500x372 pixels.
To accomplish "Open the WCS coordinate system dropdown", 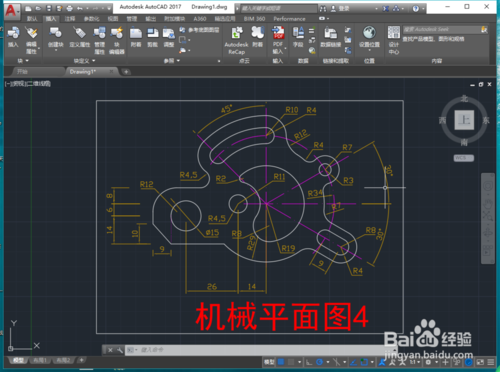I will tap(464, 158).
